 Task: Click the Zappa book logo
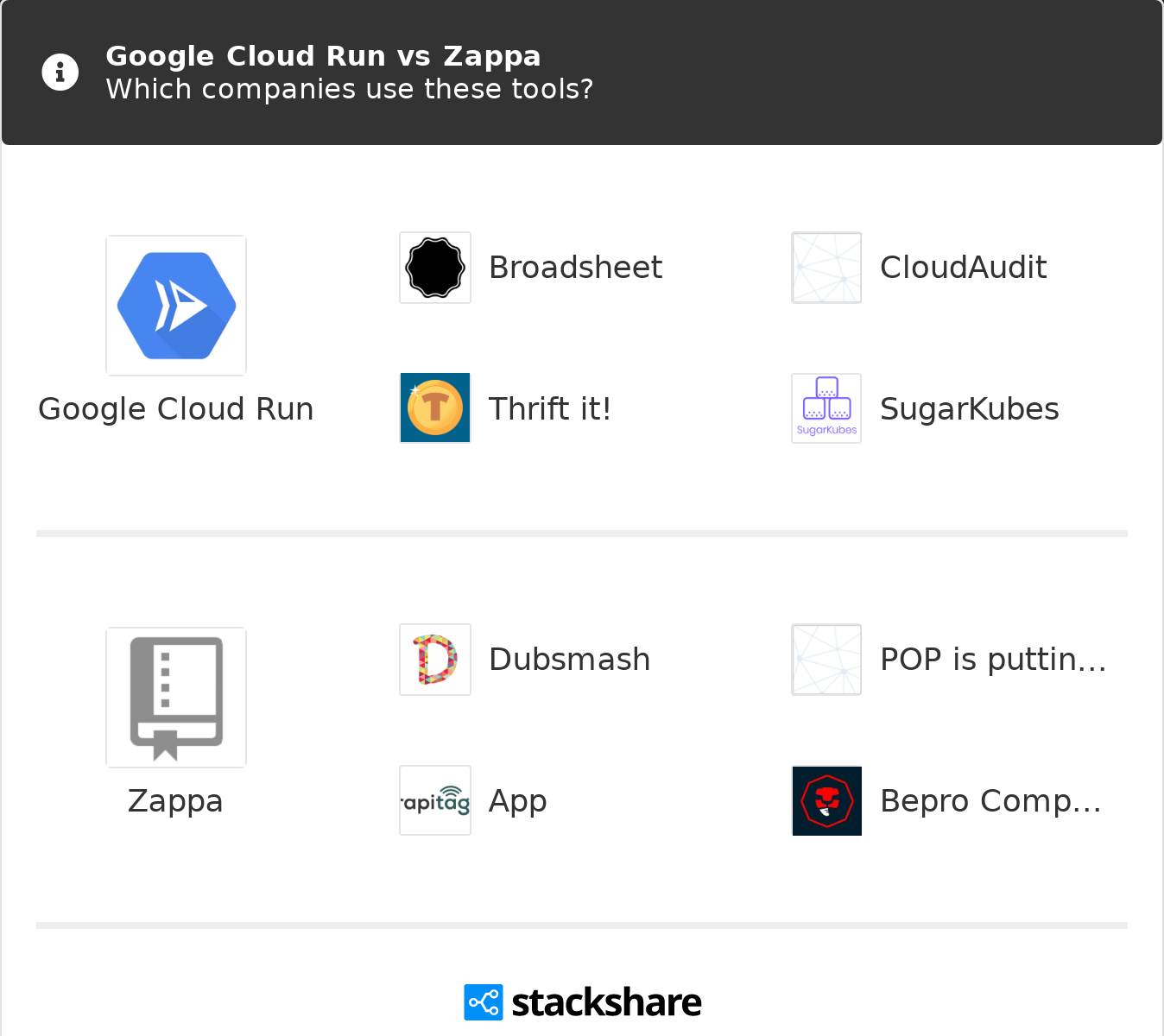click(176, 698)
